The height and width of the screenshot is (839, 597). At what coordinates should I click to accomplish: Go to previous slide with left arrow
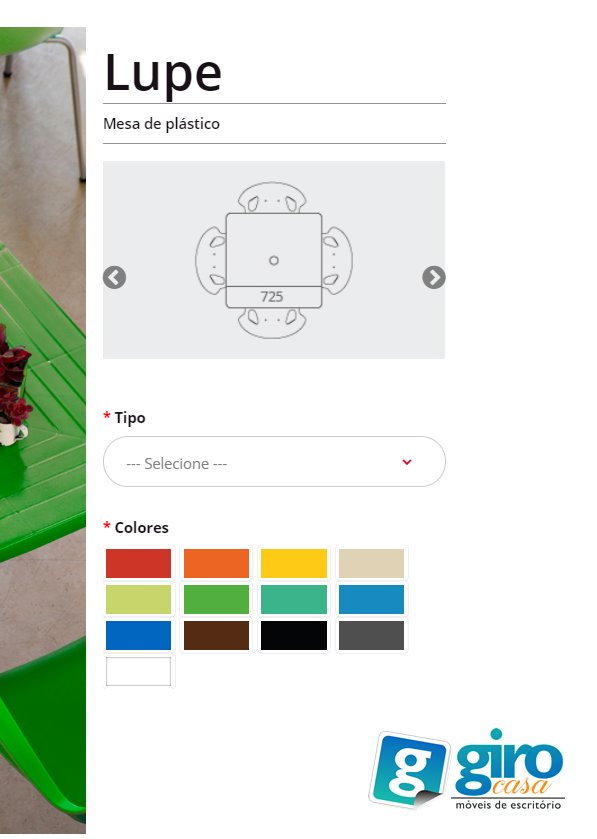click(x=114, y=278)
